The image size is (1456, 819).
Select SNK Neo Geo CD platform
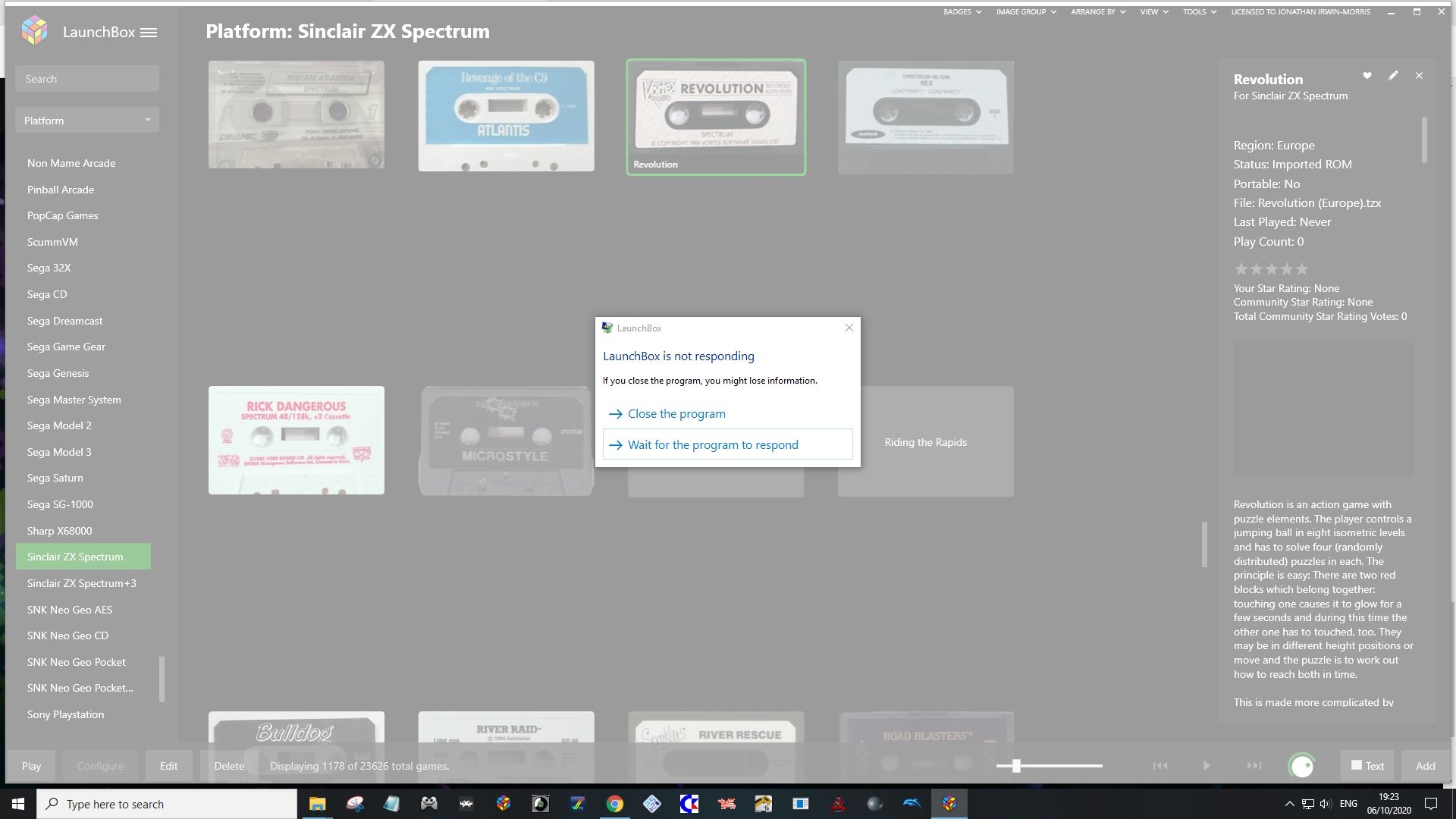click(x=67, y=635)
